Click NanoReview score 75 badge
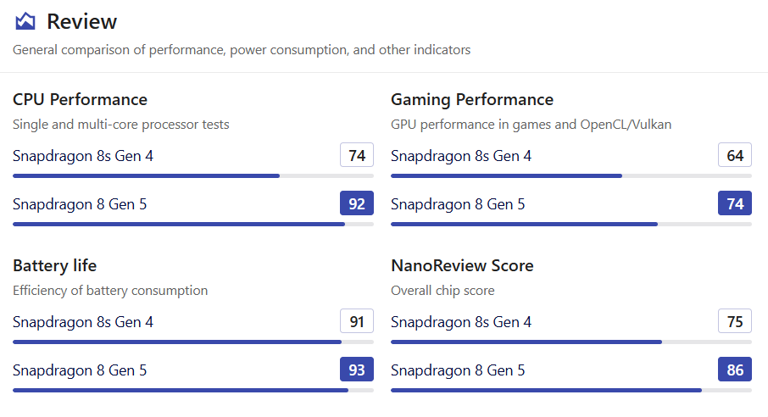Image resolution: width=768 pixels, height=417 pixels. coord(735,321)
